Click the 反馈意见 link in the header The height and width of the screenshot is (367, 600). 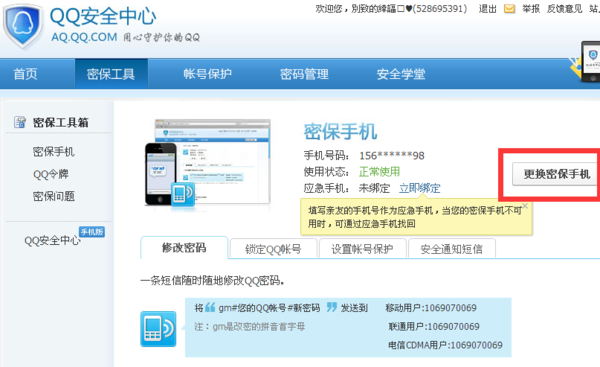pos(565,9)
